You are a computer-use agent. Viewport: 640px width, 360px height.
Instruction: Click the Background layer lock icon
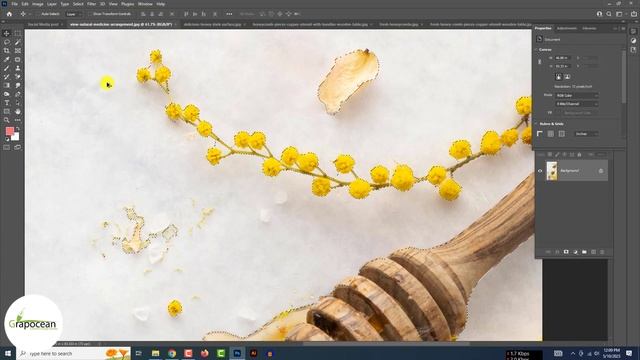(x=601, y=171)
